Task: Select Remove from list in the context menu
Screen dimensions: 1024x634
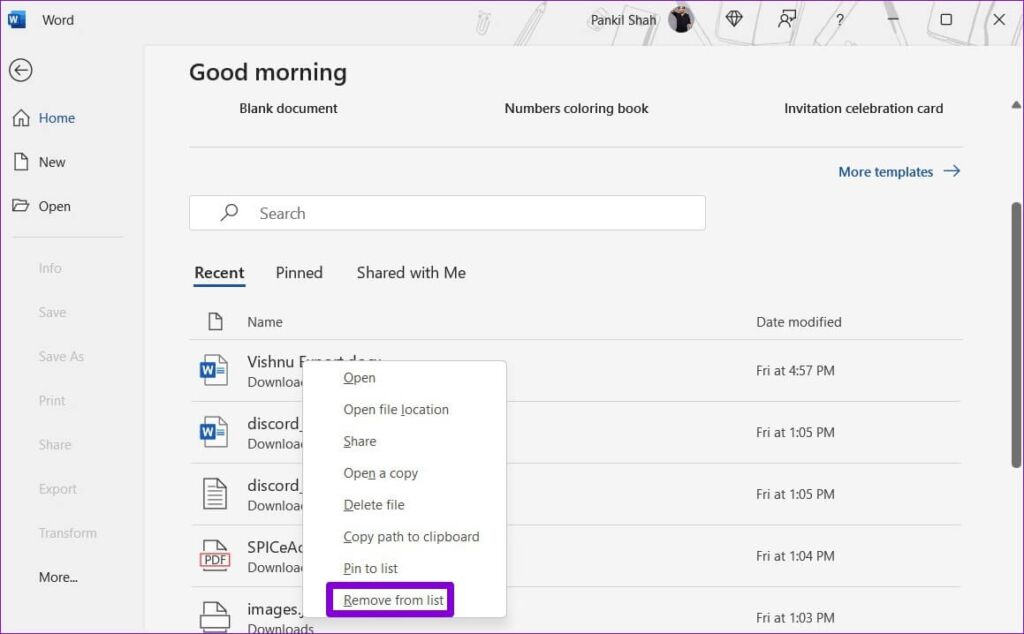Action: coord(393,600)
